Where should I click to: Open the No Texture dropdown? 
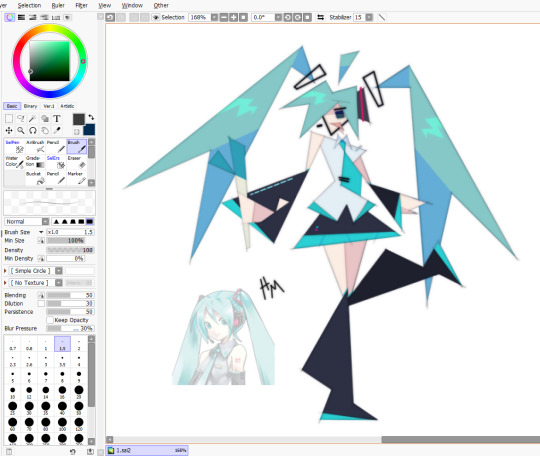pyautogui.click(x=59, y=283)
